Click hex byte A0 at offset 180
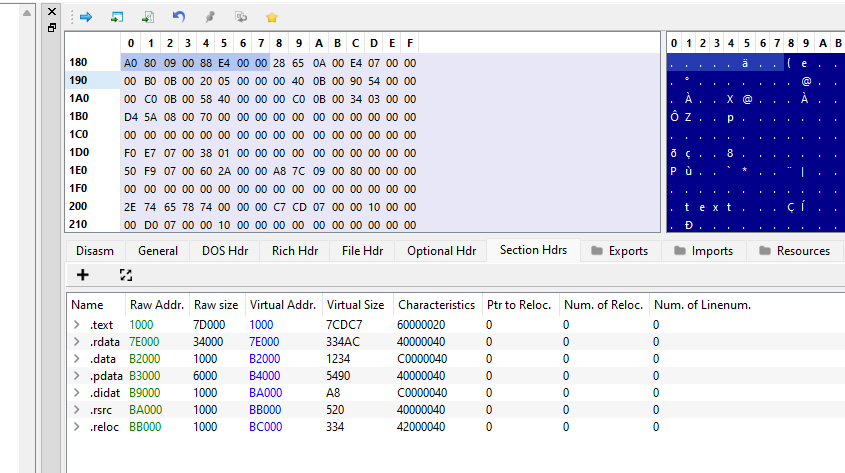Screen dimensions: 845x473 [x=130, y=63]
